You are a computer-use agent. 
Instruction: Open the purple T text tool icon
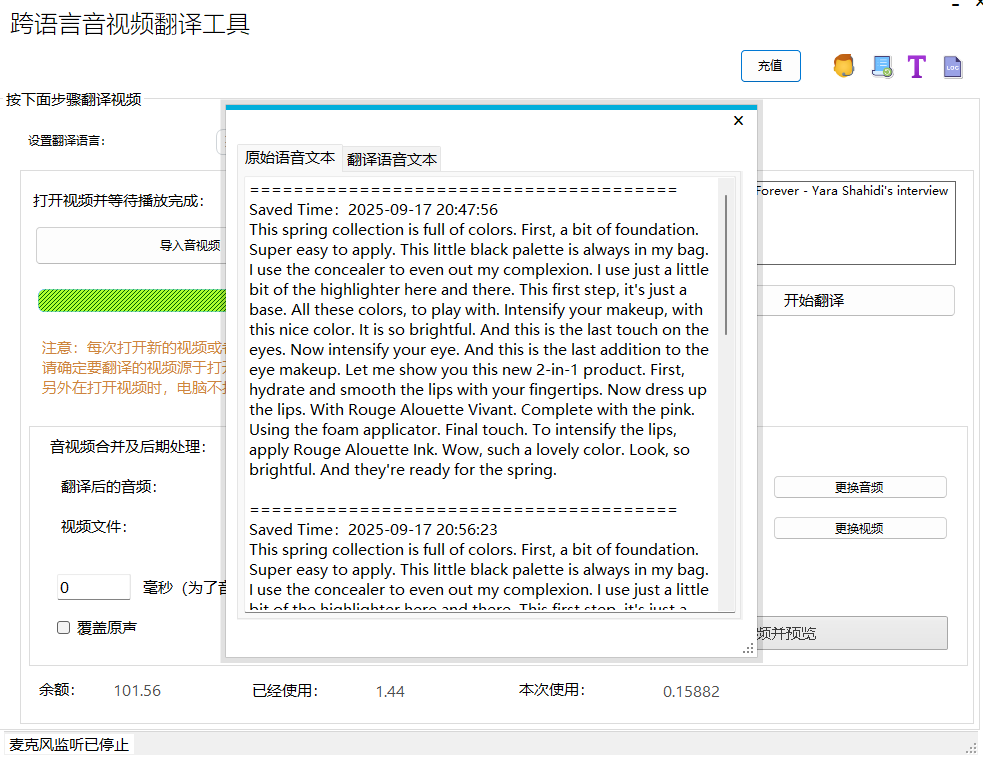point(917,66)
